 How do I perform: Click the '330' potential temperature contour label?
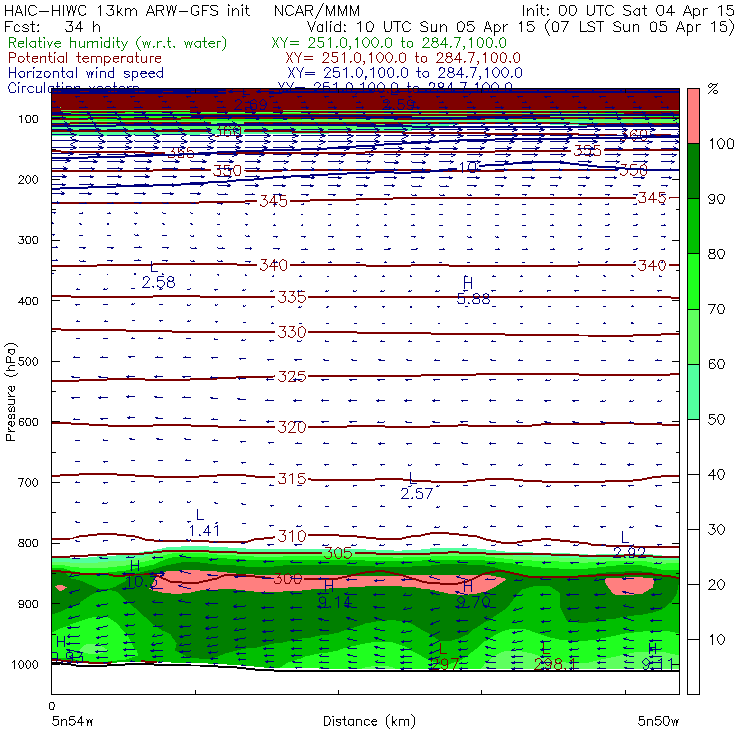(x=292, y=332)
